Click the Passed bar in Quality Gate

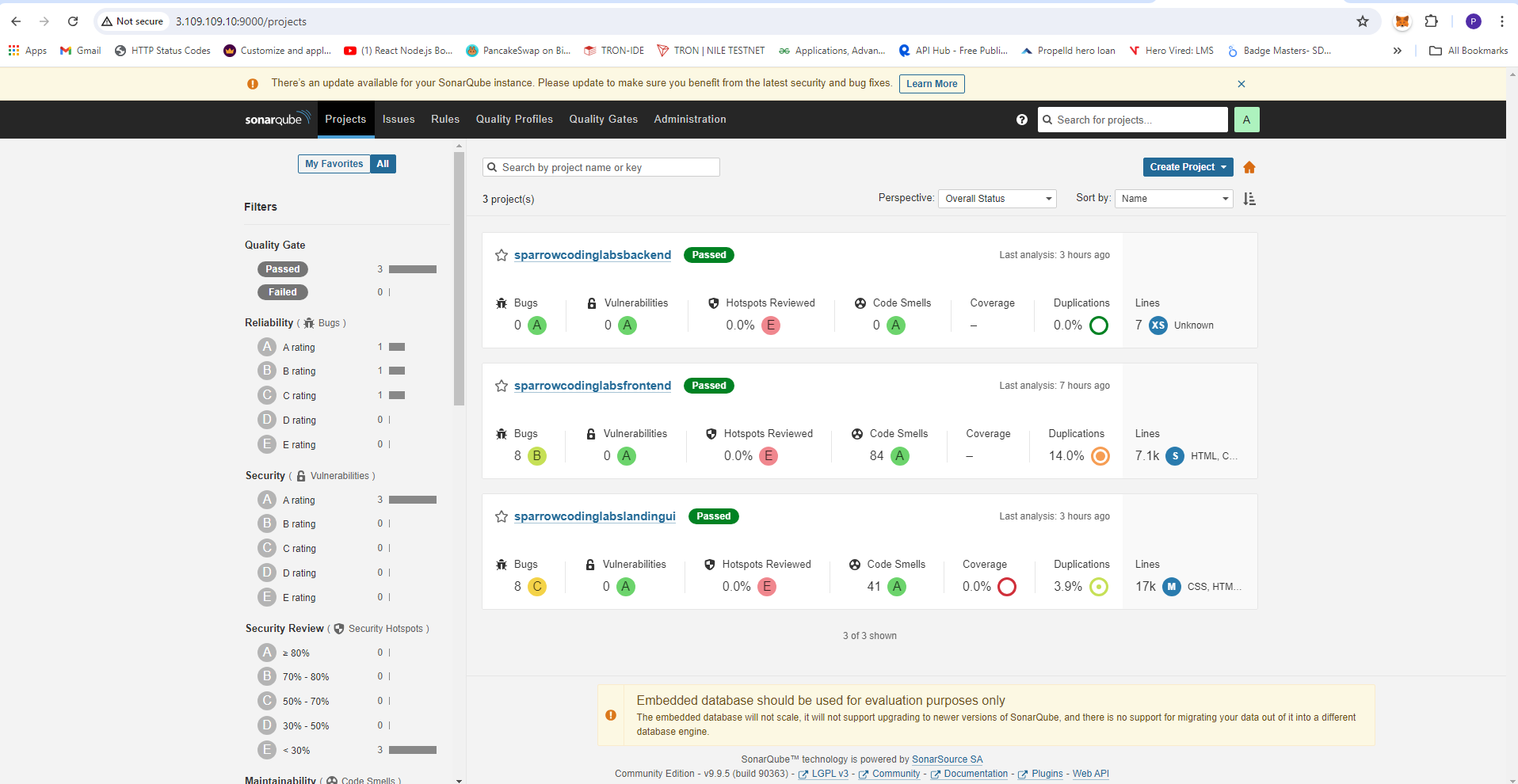click(x=413, y=269)
